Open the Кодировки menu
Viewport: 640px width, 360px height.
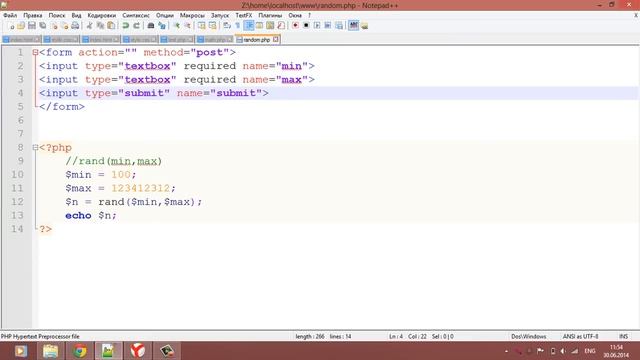[x=102, y=15]
